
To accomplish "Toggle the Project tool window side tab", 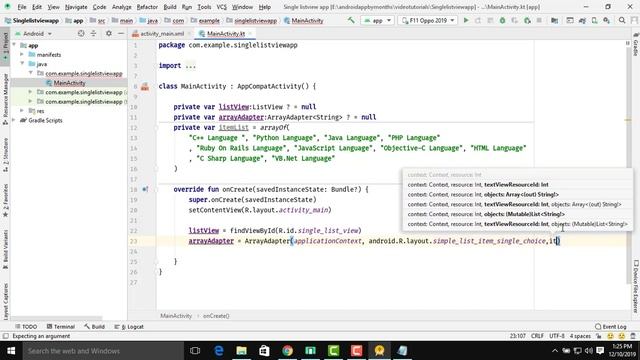I will (5, 47).
